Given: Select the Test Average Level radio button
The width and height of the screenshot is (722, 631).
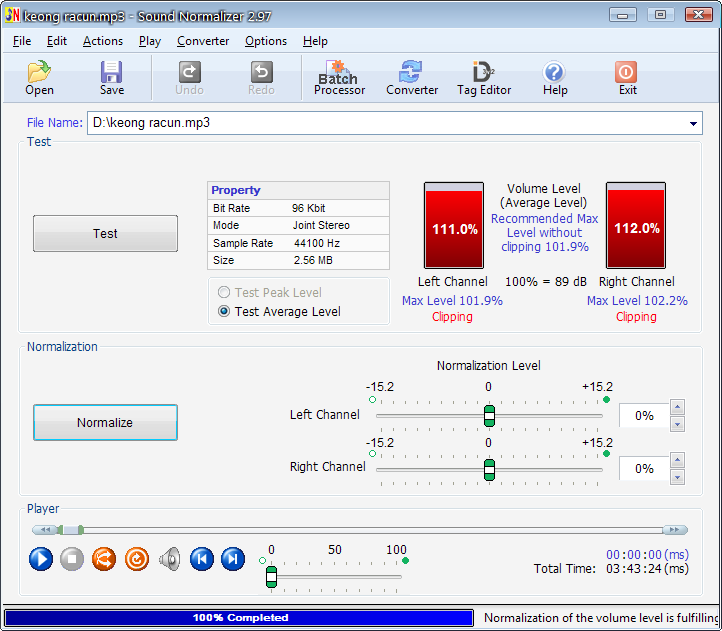Looking at the screenshot, I should 224,311.
